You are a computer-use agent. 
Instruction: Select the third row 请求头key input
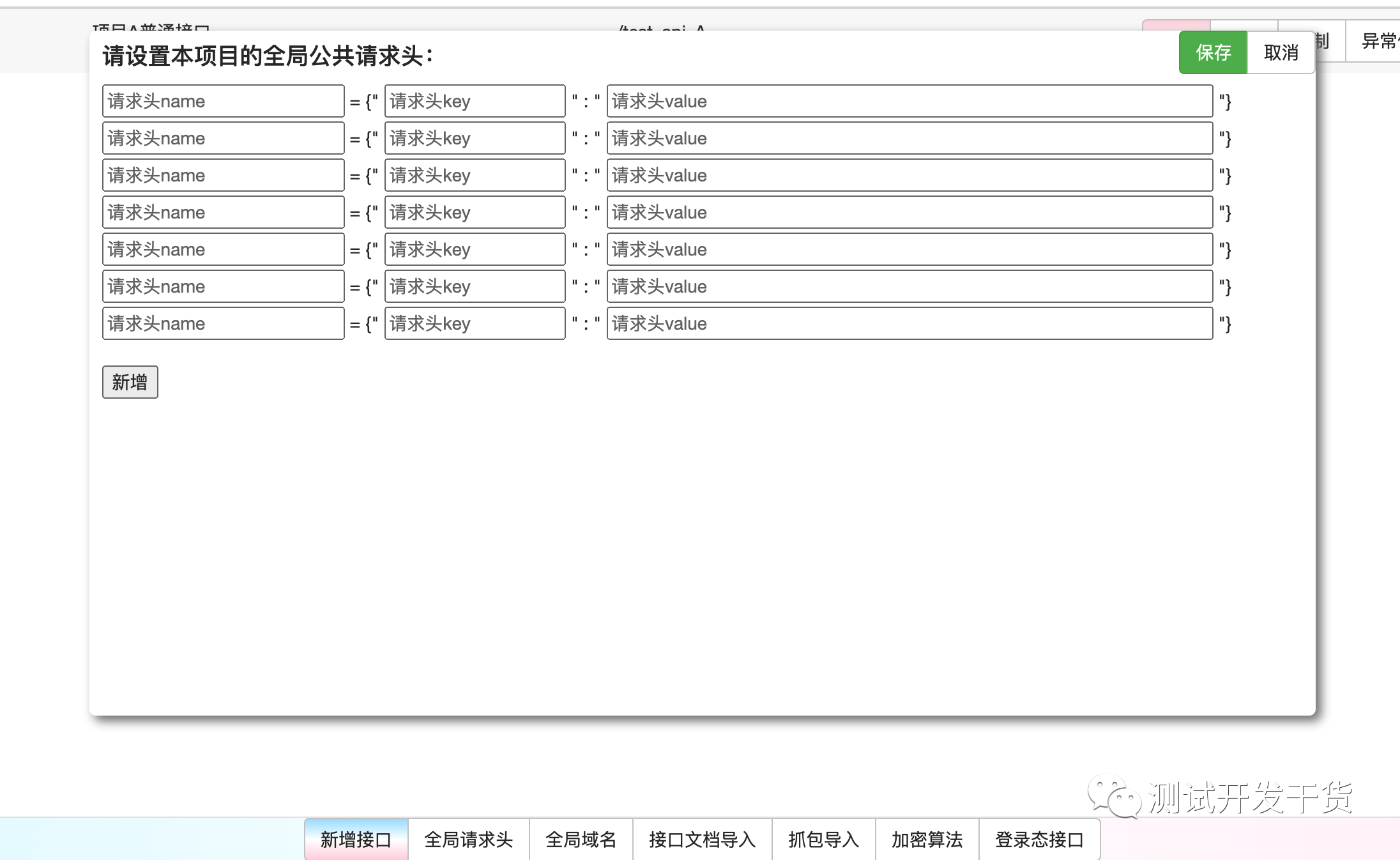[475, 175]
